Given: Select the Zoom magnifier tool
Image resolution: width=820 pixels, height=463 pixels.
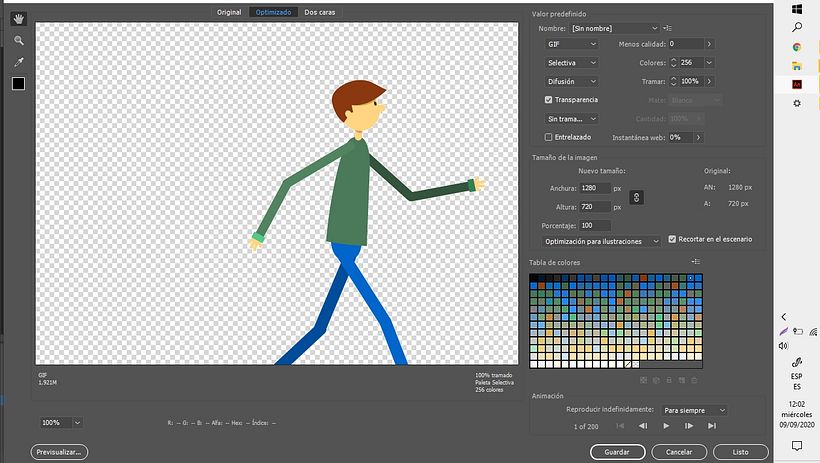Looking at the screenshot, I should coord(18,40).
